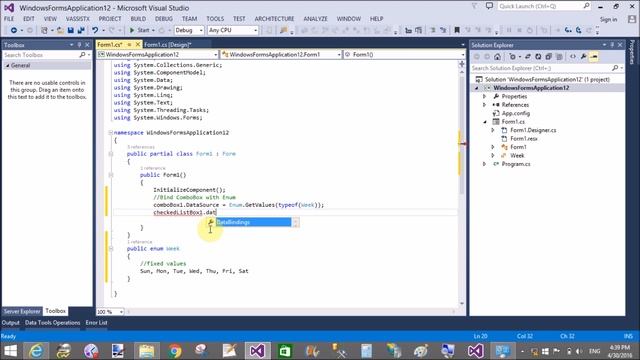
Task: Click the Windows Start button
Action: (11, 351)
